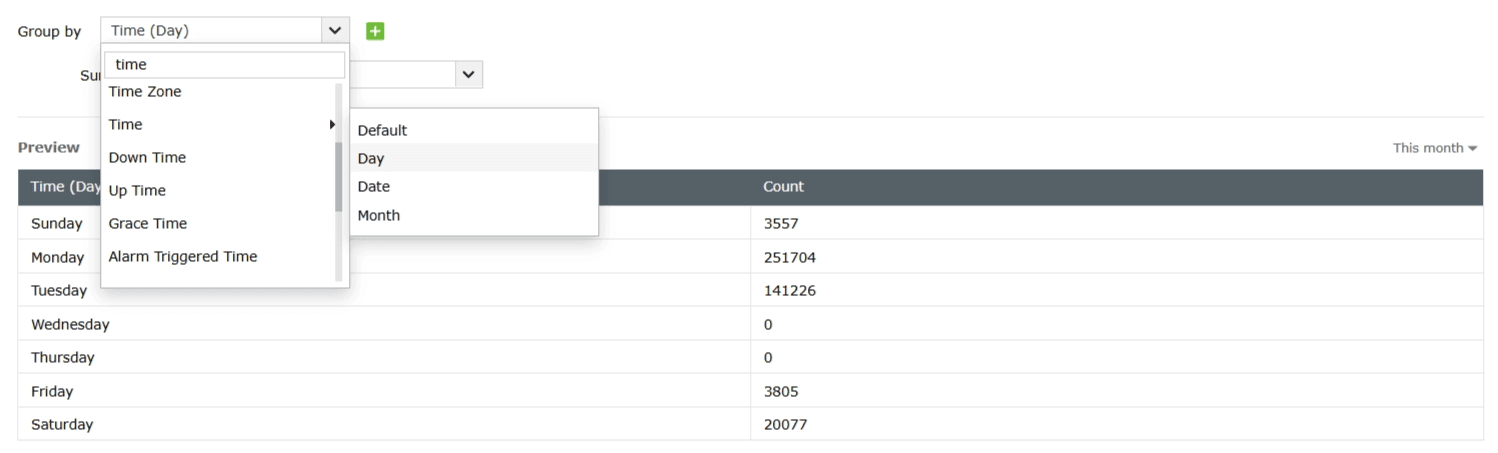Image resolution: width=1498 pixels, height=453 pixels.
Task: Choose Alarm Triggered Time option
Action: (x=183, y=257)
